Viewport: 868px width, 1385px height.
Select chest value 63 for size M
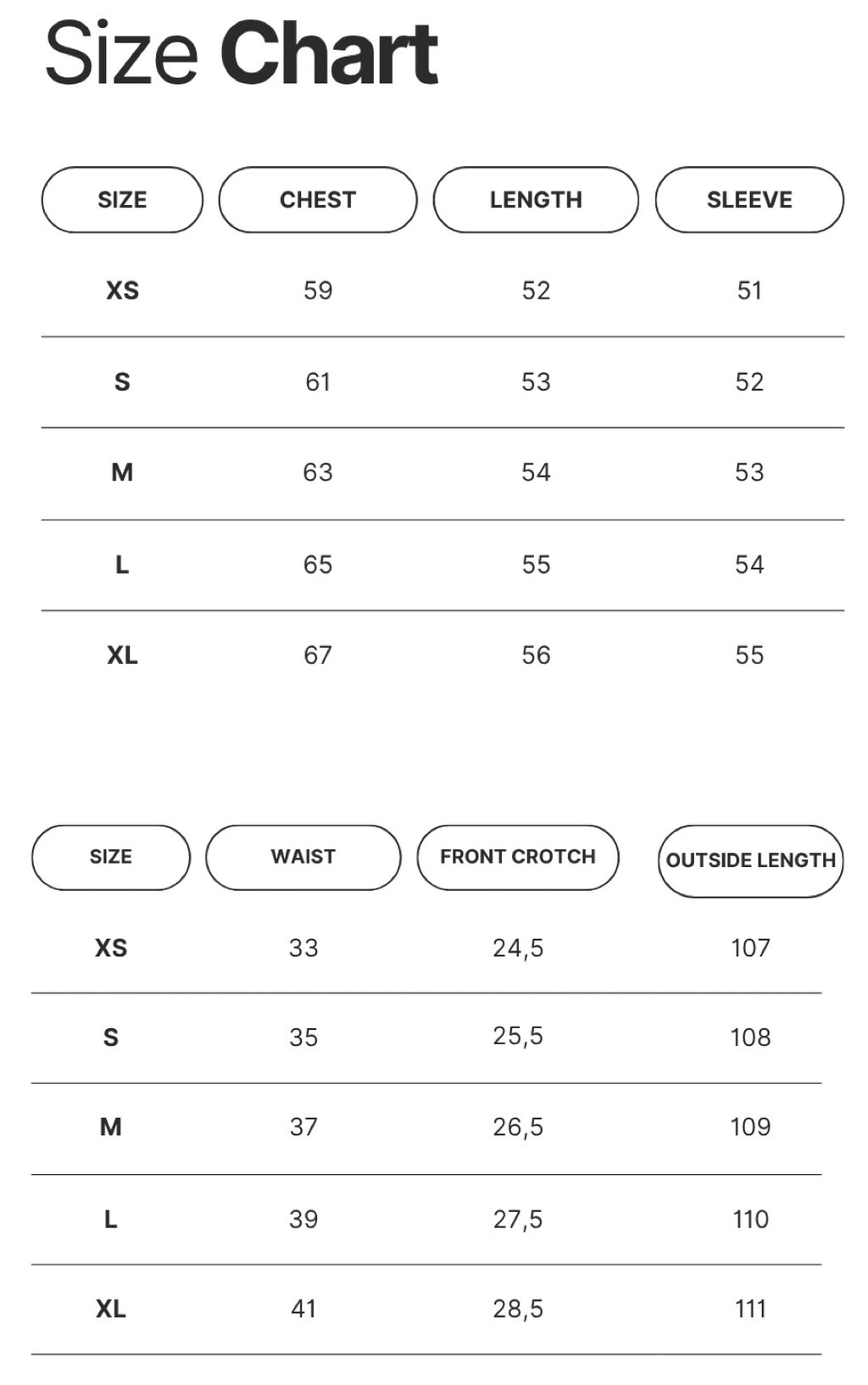click(x=318, y=472)
